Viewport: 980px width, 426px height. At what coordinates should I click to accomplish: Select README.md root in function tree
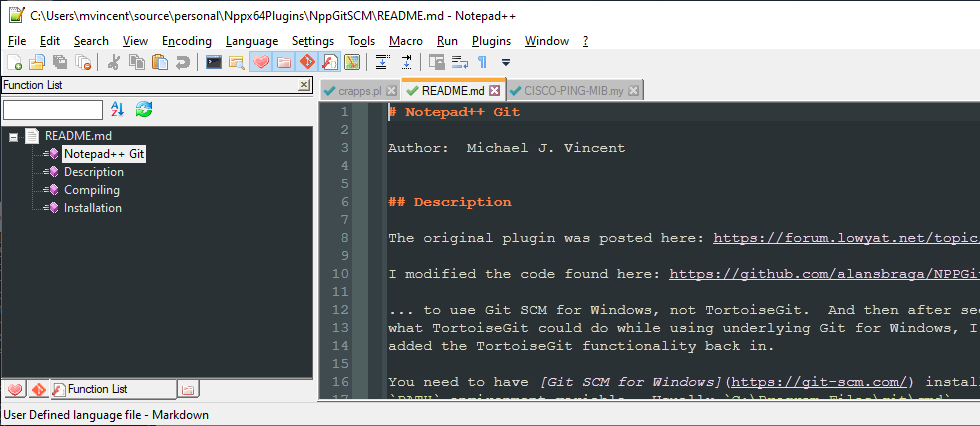point(78,136)
